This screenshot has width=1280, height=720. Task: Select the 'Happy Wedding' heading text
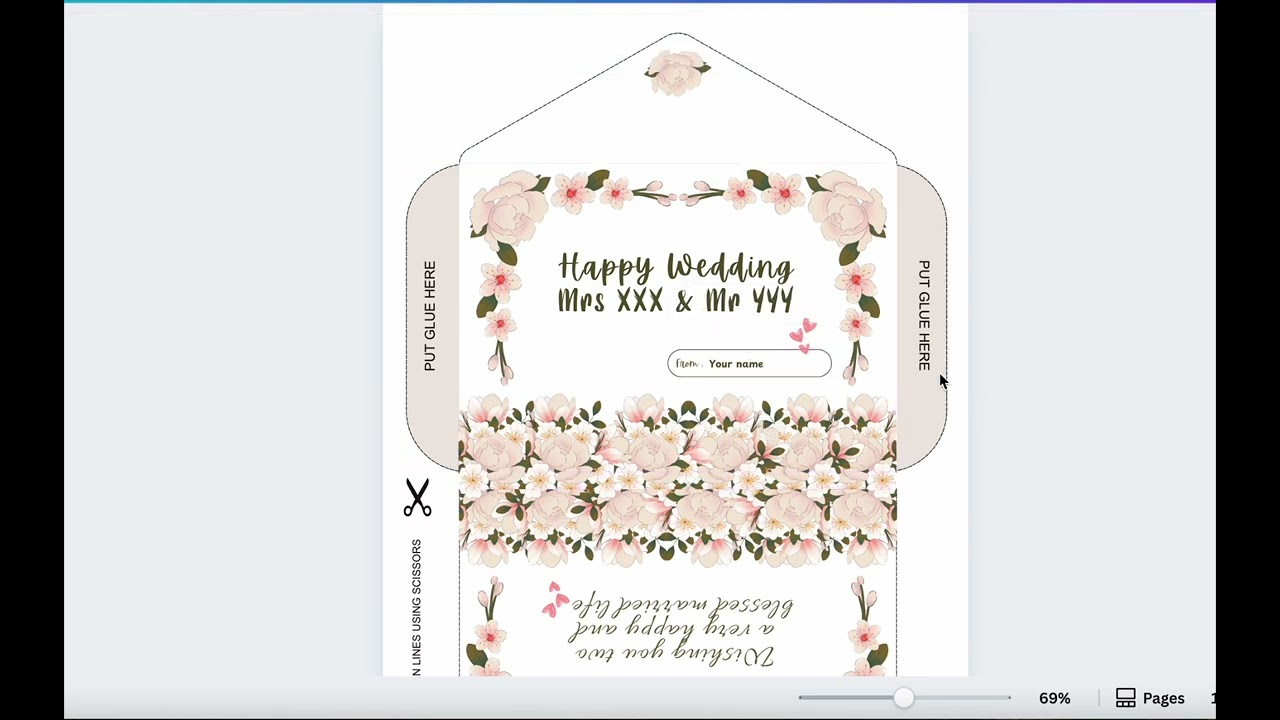pos(676,266)
